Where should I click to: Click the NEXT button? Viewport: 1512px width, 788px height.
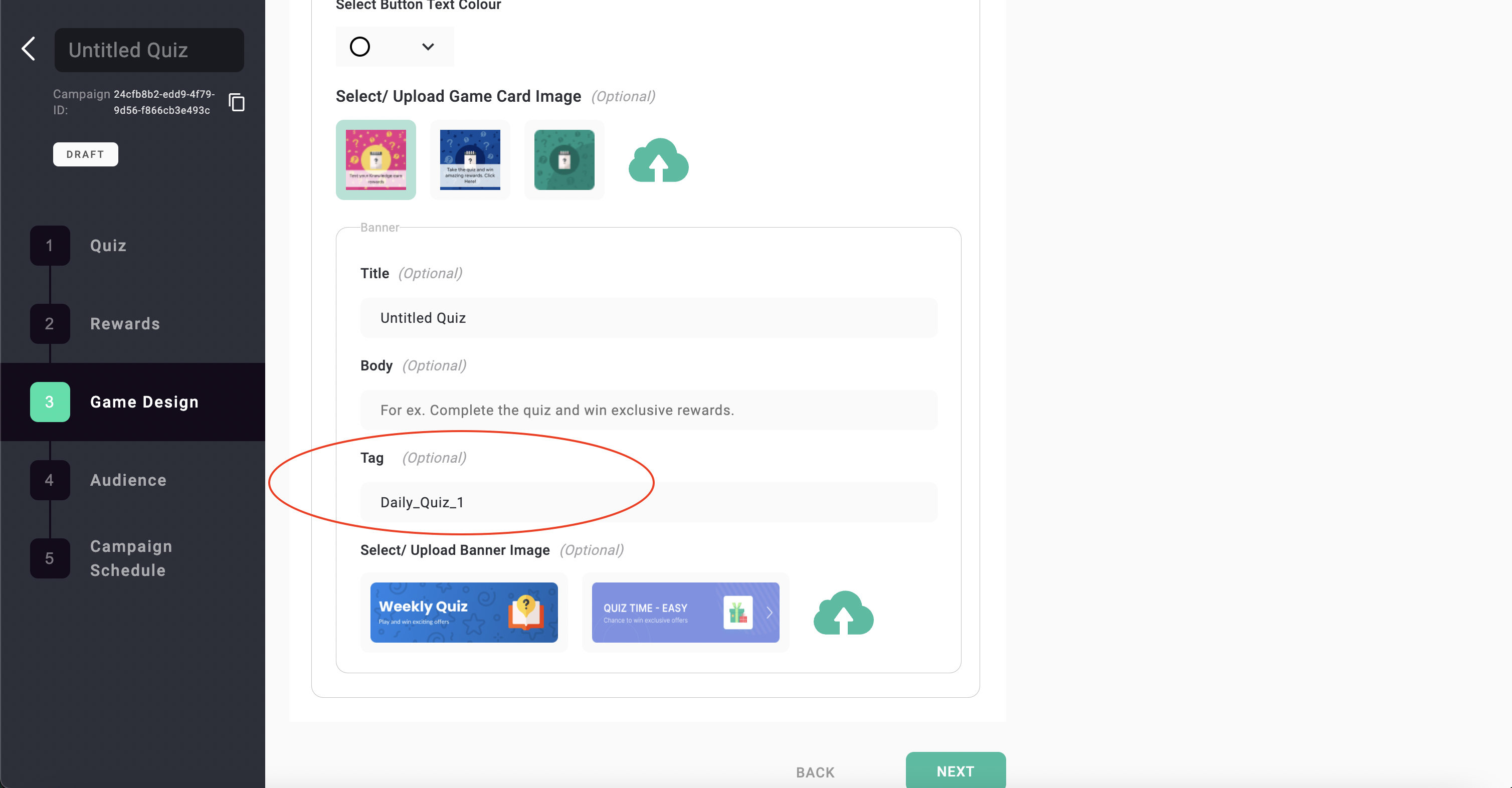[955, 771]
